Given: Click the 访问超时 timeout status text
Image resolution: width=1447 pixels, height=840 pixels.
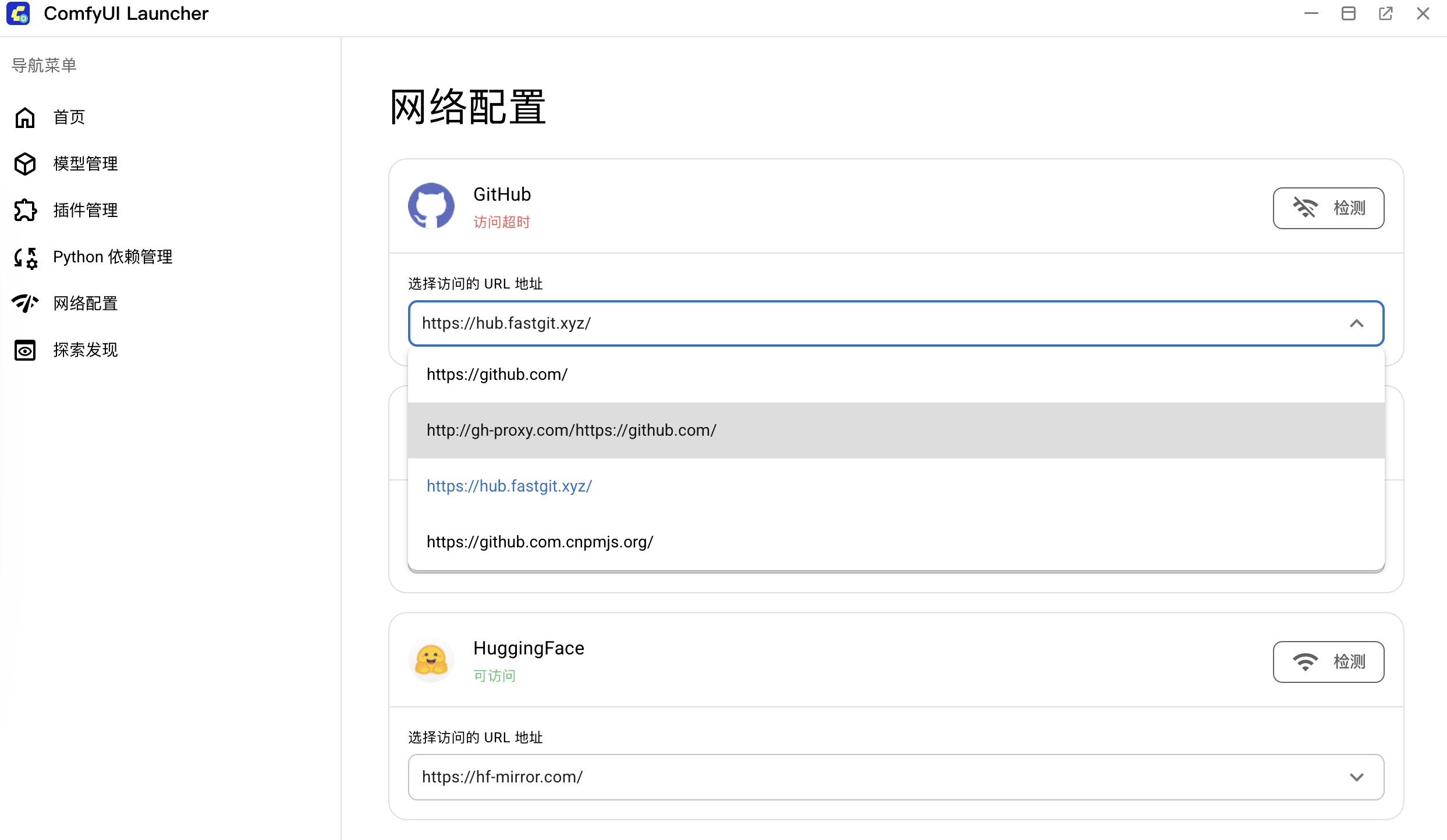Looking at the screenshot, I should pyautogui.click(x=501, y=222).
